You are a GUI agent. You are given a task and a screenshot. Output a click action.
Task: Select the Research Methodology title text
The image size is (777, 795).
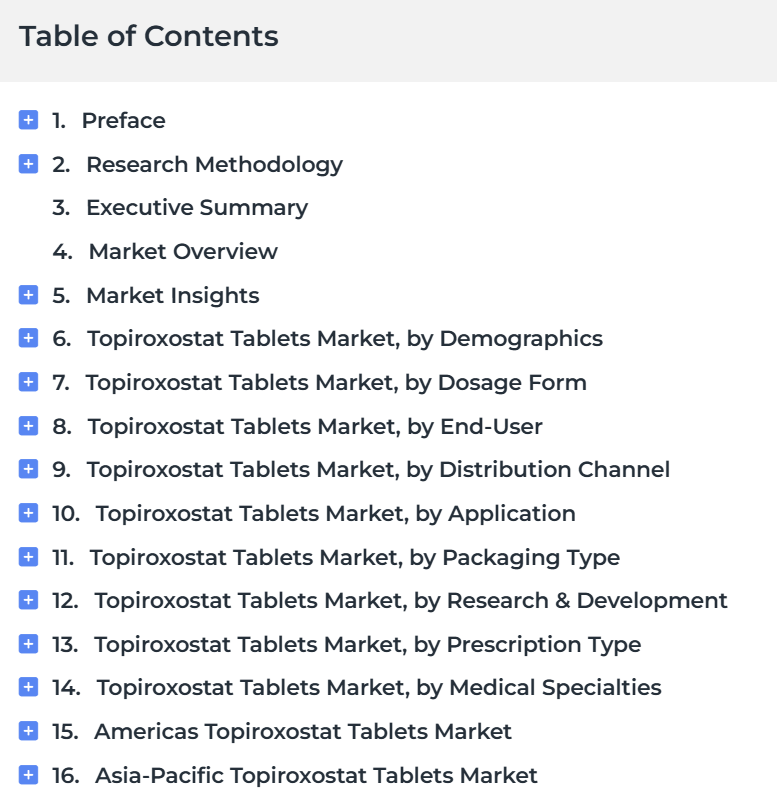click(x=215, y=165)
